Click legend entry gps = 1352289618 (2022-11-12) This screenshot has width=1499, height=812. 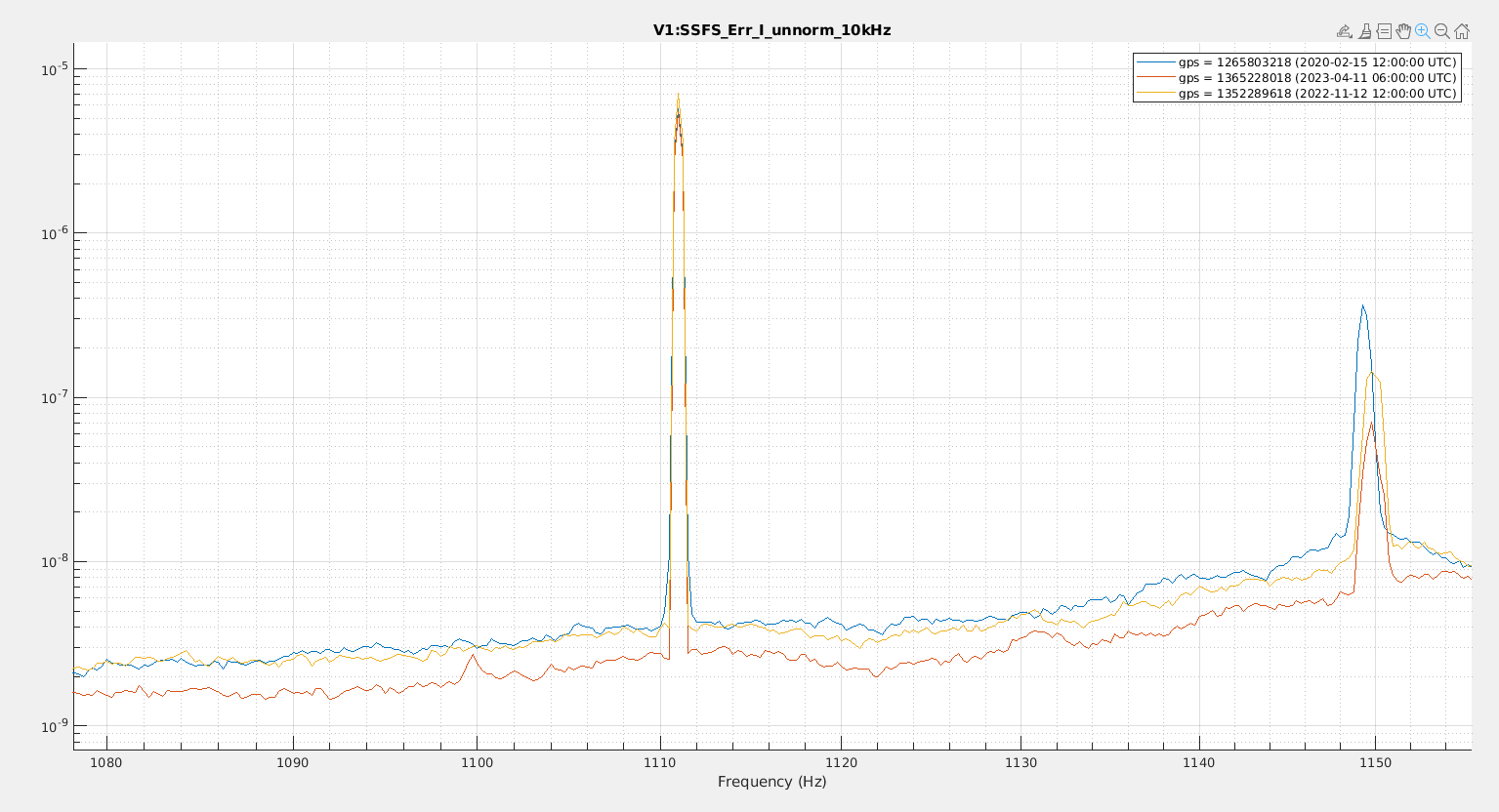click(1317, 94)
